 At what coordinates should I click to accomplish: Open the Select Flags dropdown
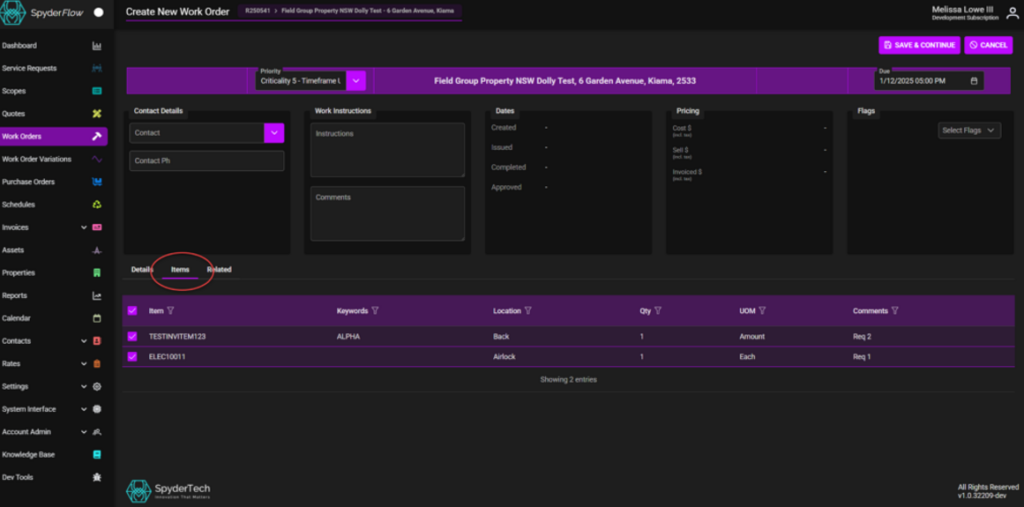click(x=969, y=130)
